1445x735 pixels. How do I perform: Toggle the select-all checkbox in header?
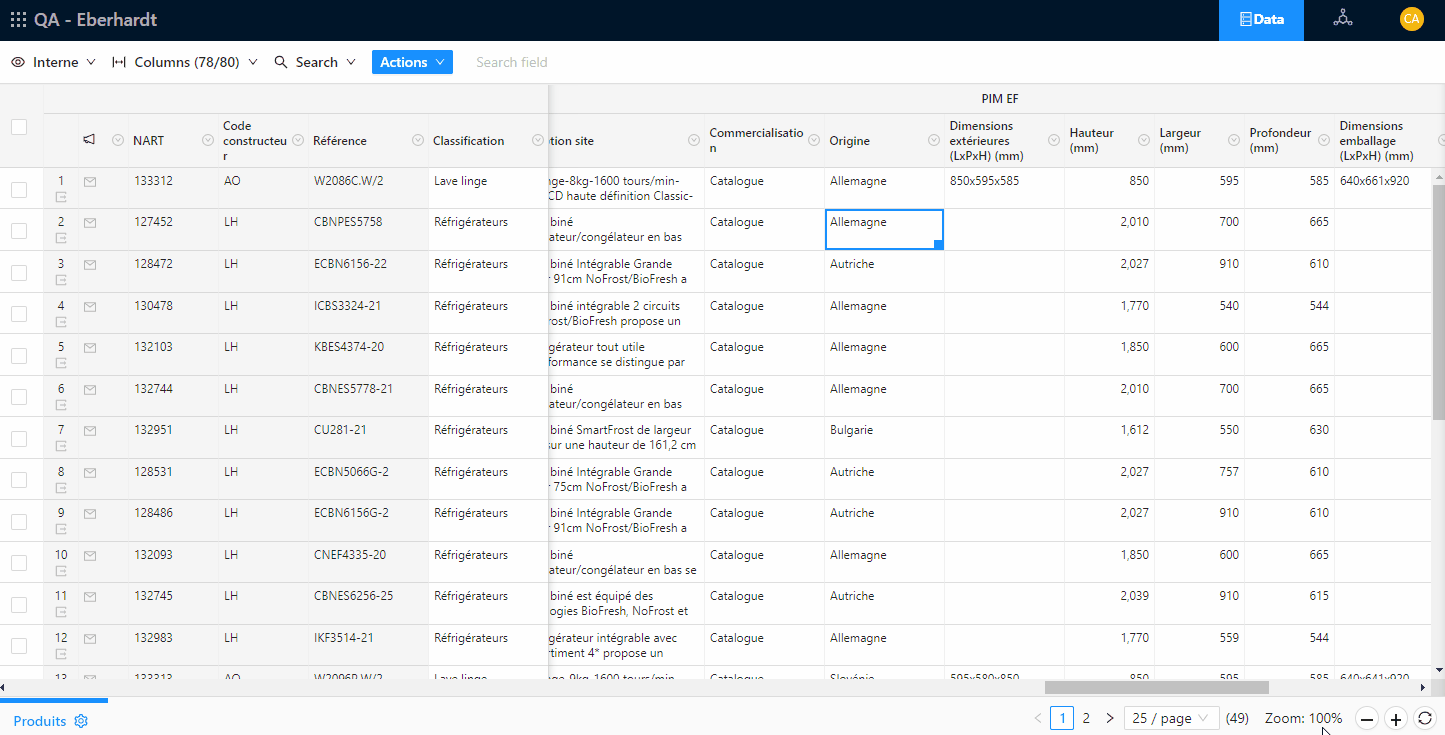(x=19, y=127)
